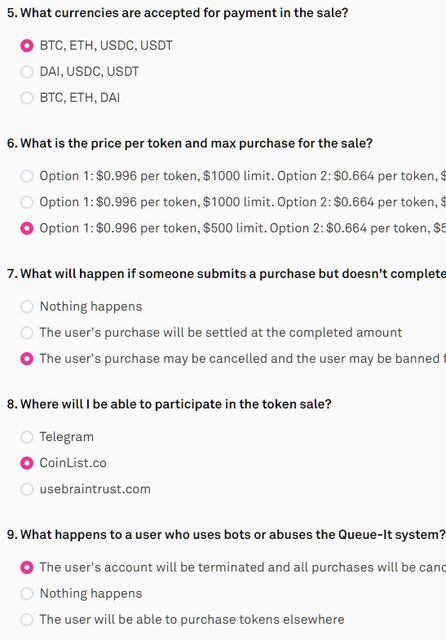Choose the usebraintrust.com option
The image size is (446, 640).
pos(27,489)
